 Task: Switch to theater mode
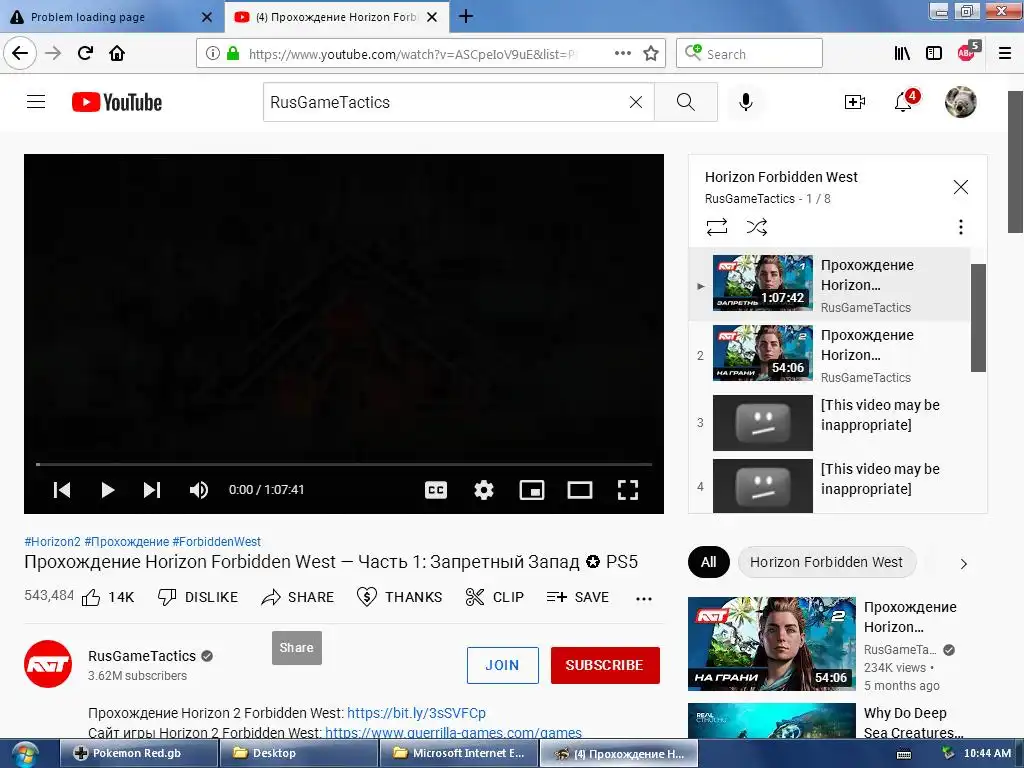pyautogui.click(x=580, y=490)
